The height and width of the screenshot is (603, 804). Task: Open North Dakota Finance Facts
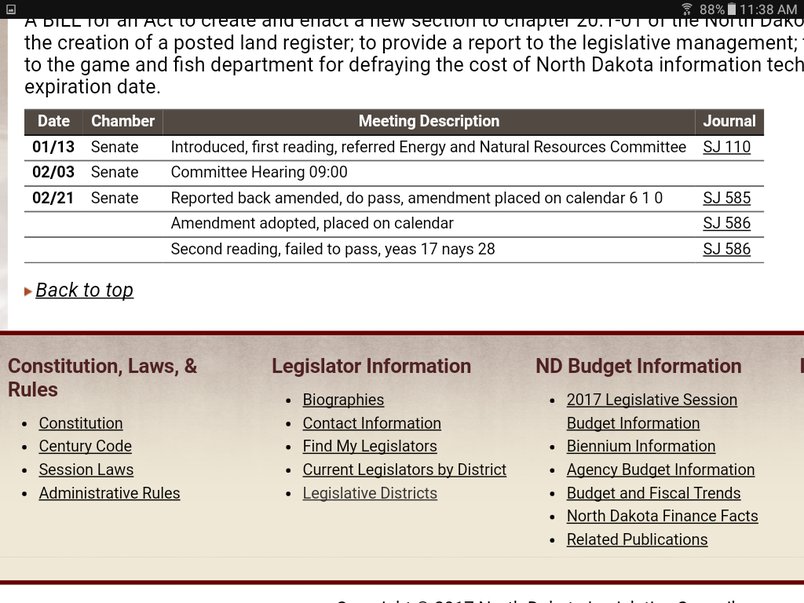[662, 516]
